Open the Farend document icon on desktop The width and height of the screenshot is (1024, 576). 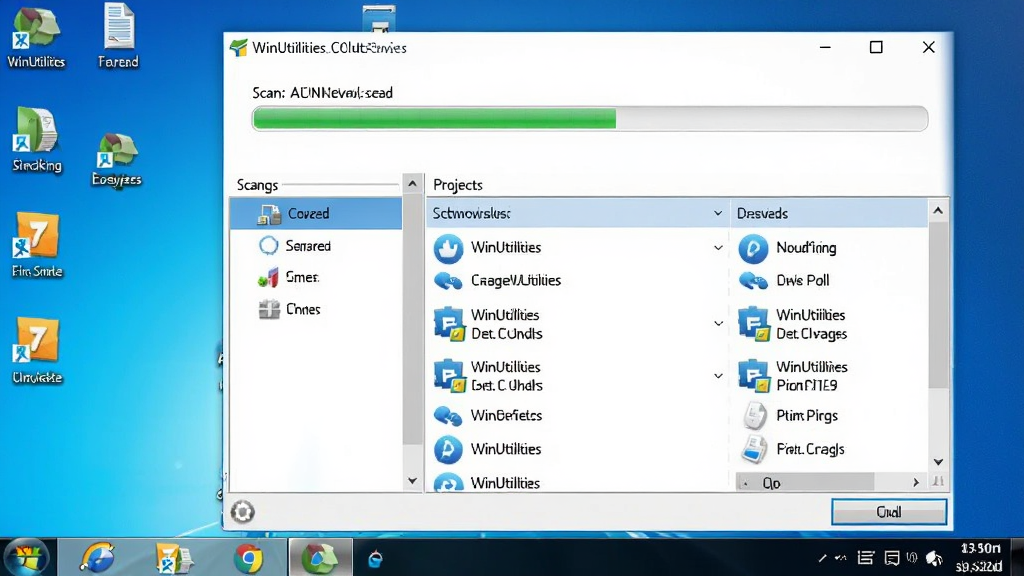118,36
